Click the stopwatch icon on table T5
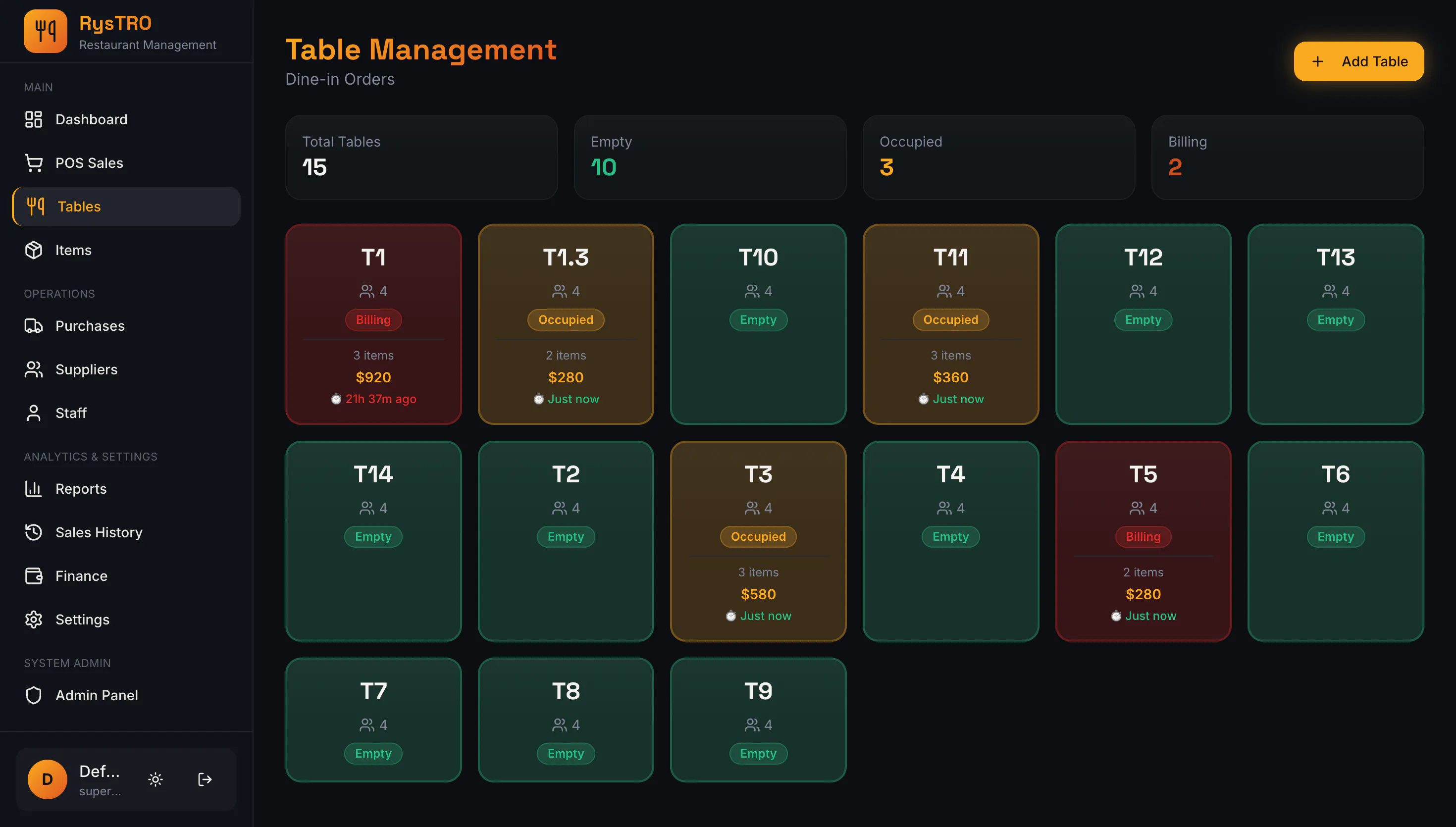 point(1116,616)
